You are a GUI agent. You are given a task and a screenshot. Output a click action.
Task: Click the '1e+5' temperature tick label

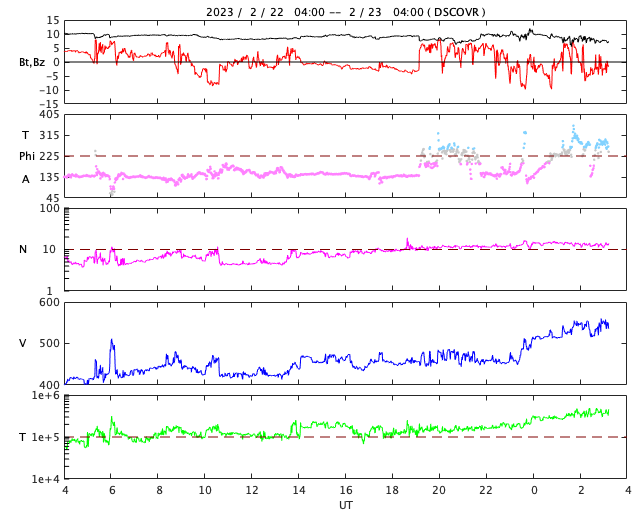(46, 437)
